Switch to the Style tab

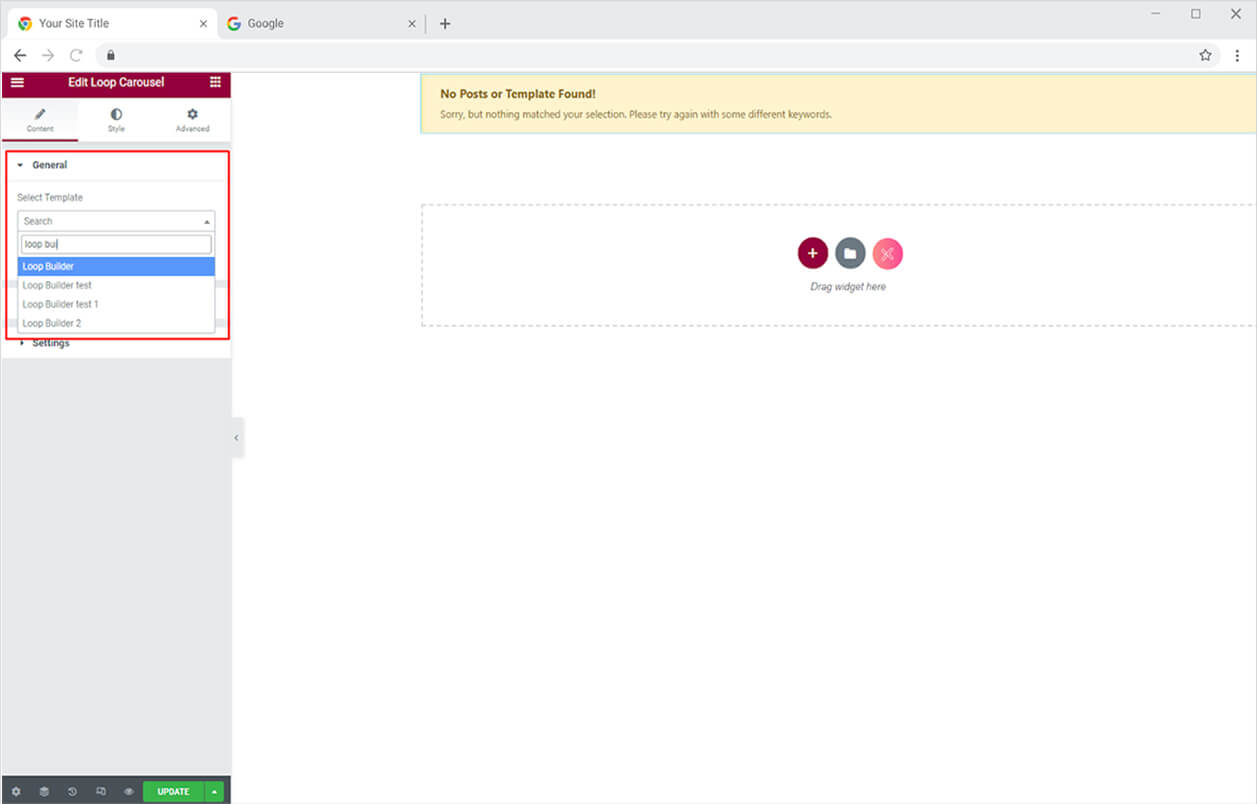pyautogui.click(x=116, y=120)
